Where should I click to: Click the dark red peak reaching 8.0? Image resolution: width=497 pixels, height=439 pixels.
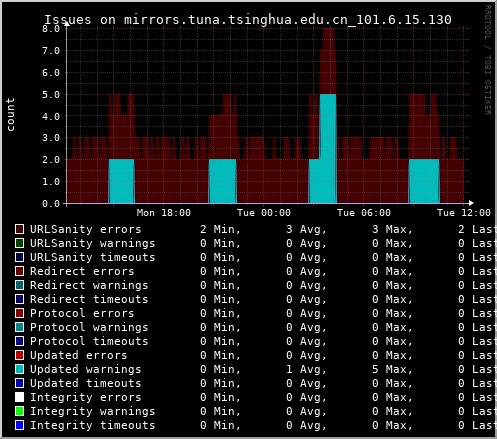[328, 60]
